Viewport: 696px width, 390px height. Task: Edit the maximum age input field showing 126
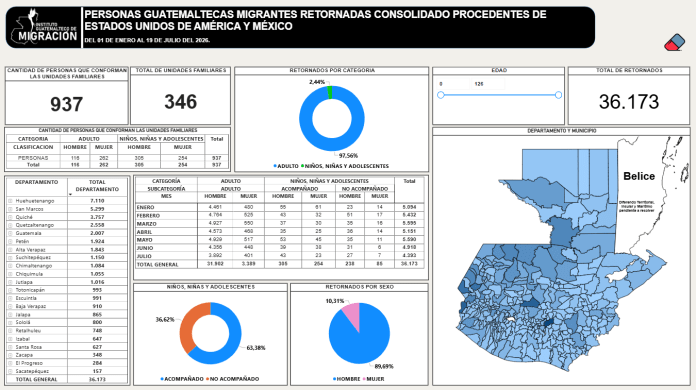coord(488,84)
